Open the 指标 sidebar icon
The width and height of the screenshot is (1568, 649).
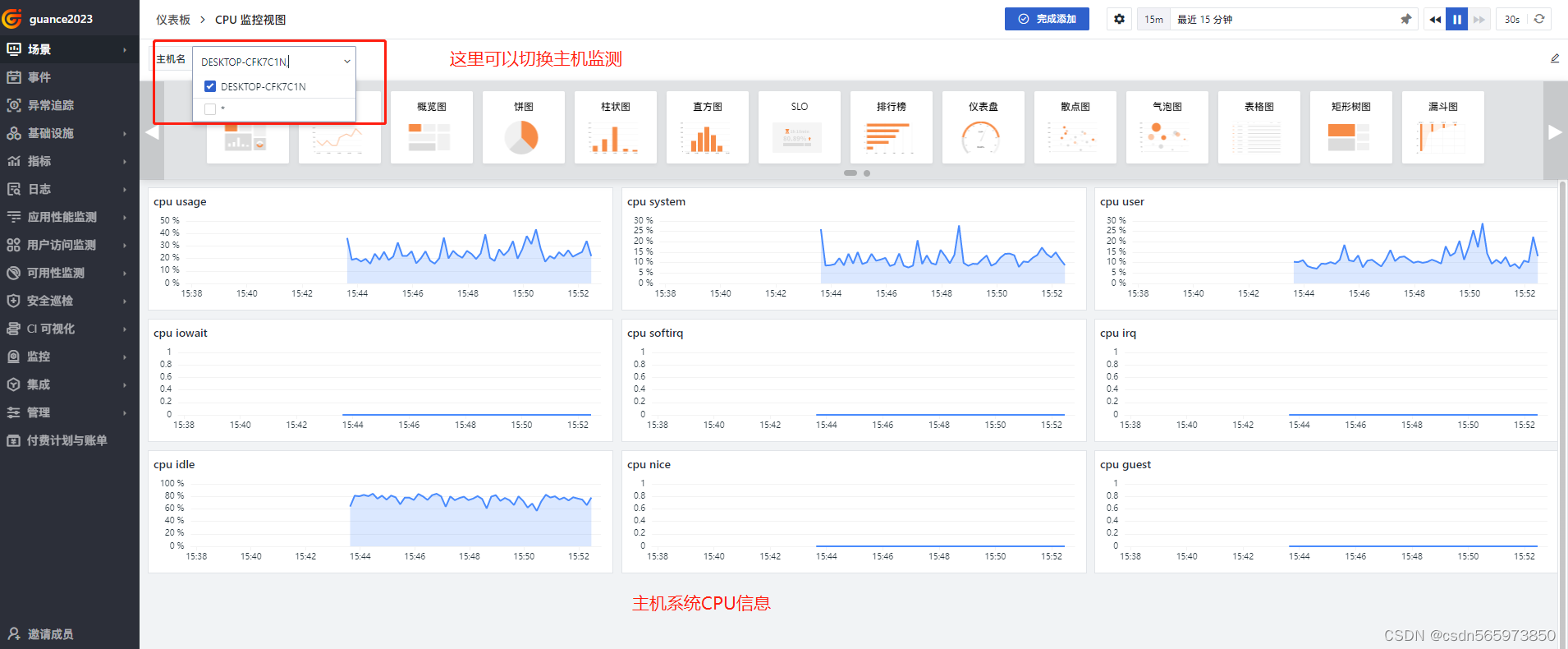coord(14,161)
